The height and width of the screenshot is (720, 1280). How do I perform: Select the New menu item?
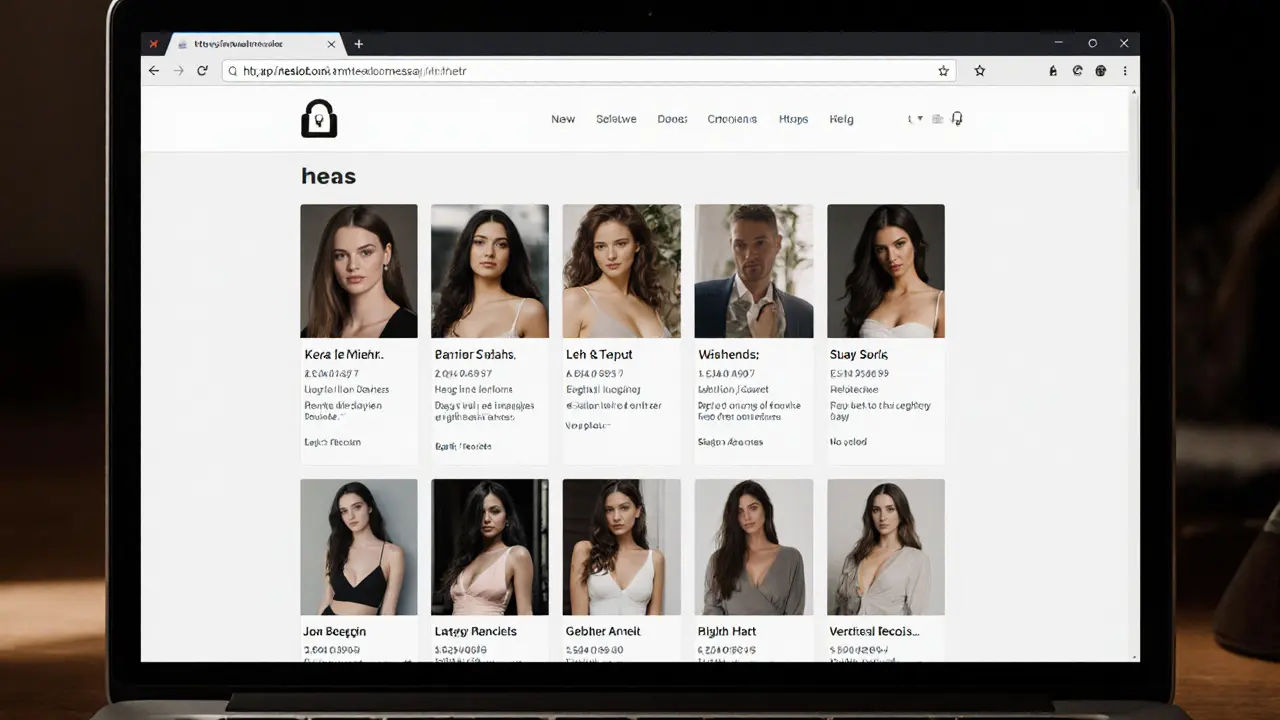pyautogui.click(x=563, y=118)
